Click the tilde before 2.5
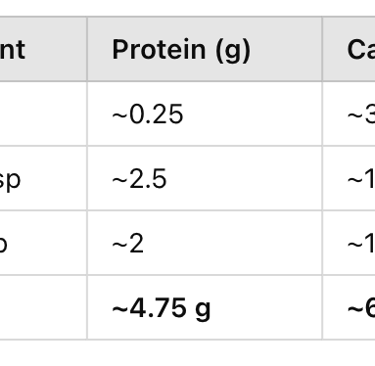 [x=120, y=181]
